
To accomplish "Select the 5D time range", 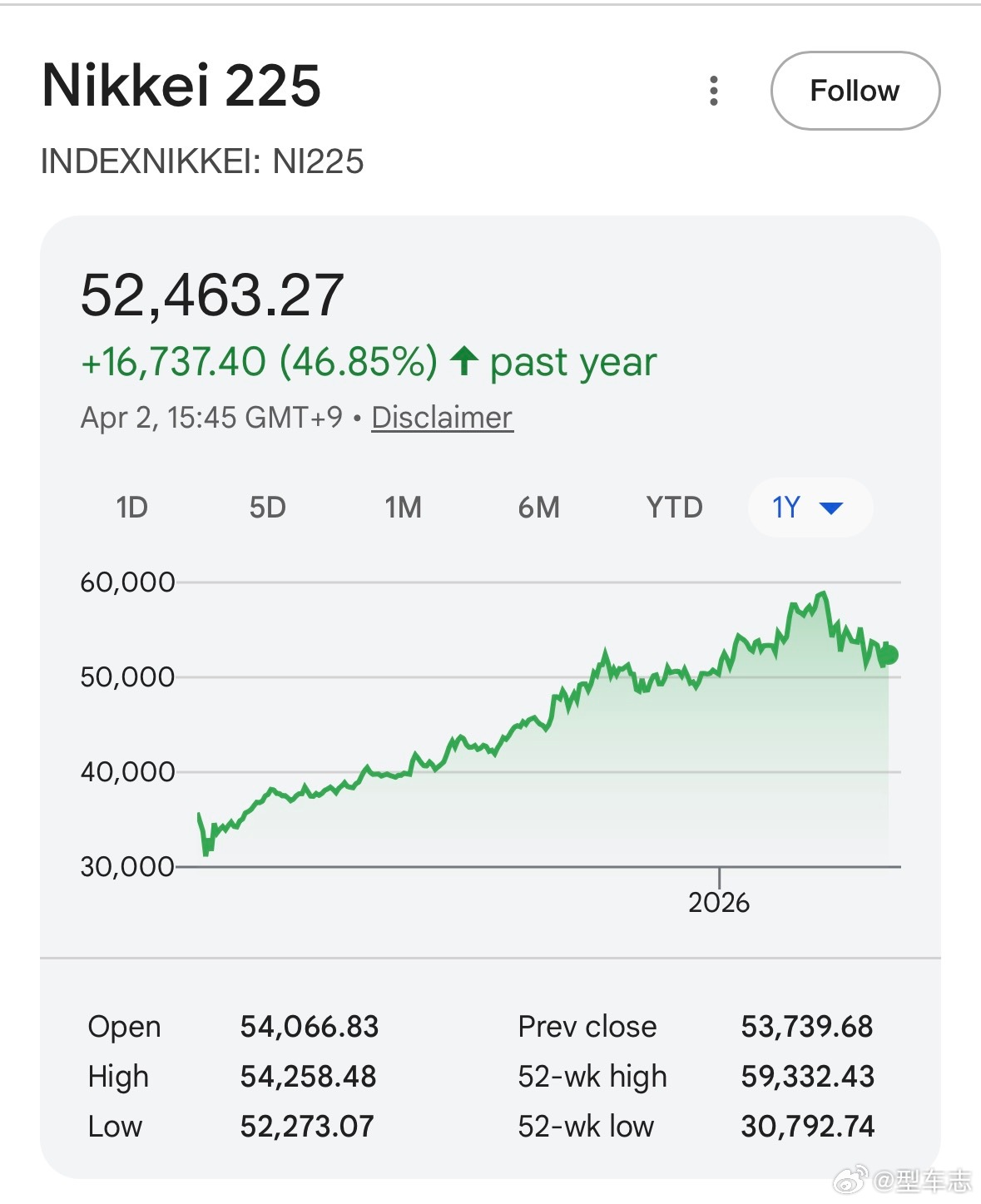I will tap(267, 507).
